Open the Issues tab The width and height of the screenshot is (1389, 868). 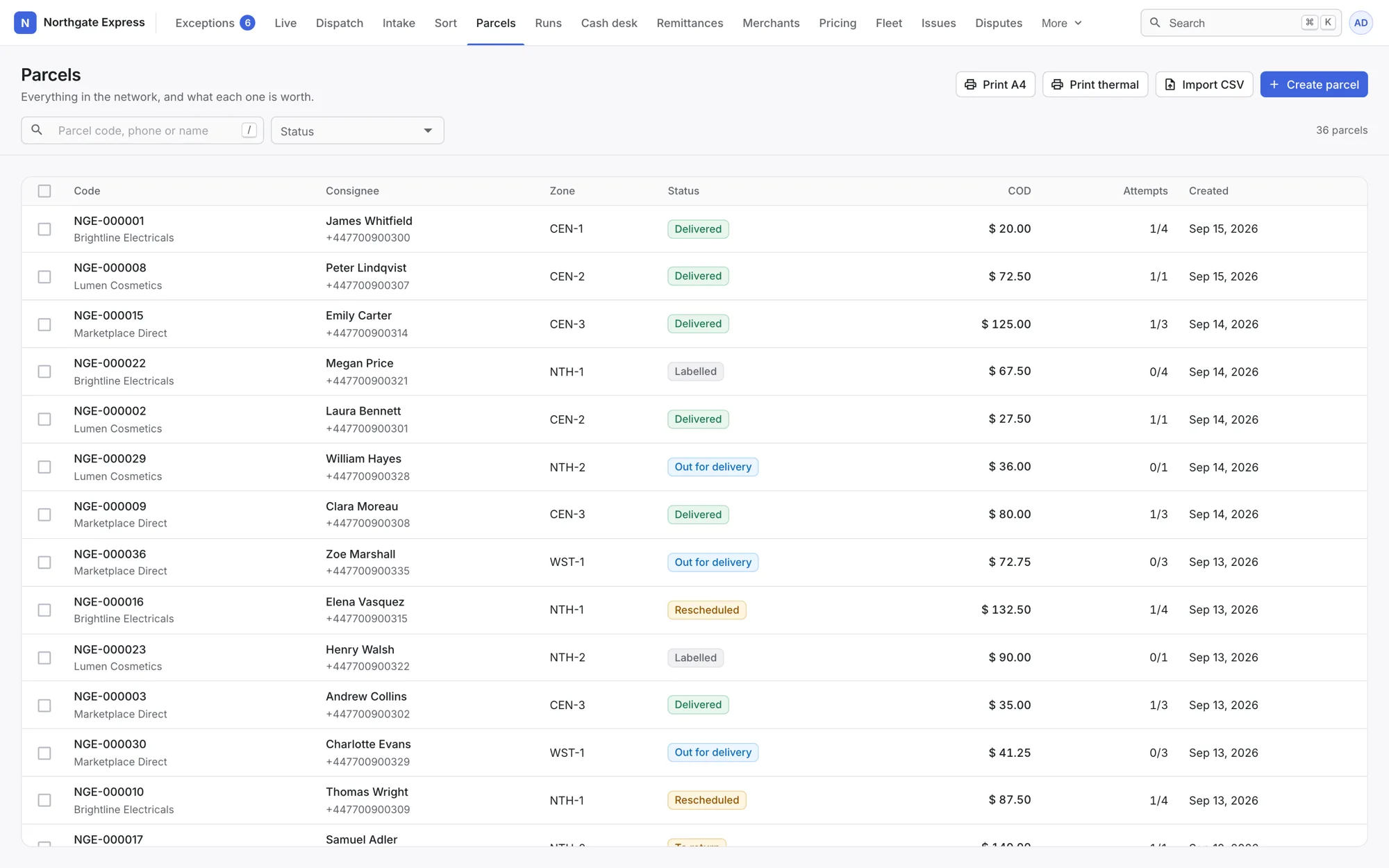point(938,23)
